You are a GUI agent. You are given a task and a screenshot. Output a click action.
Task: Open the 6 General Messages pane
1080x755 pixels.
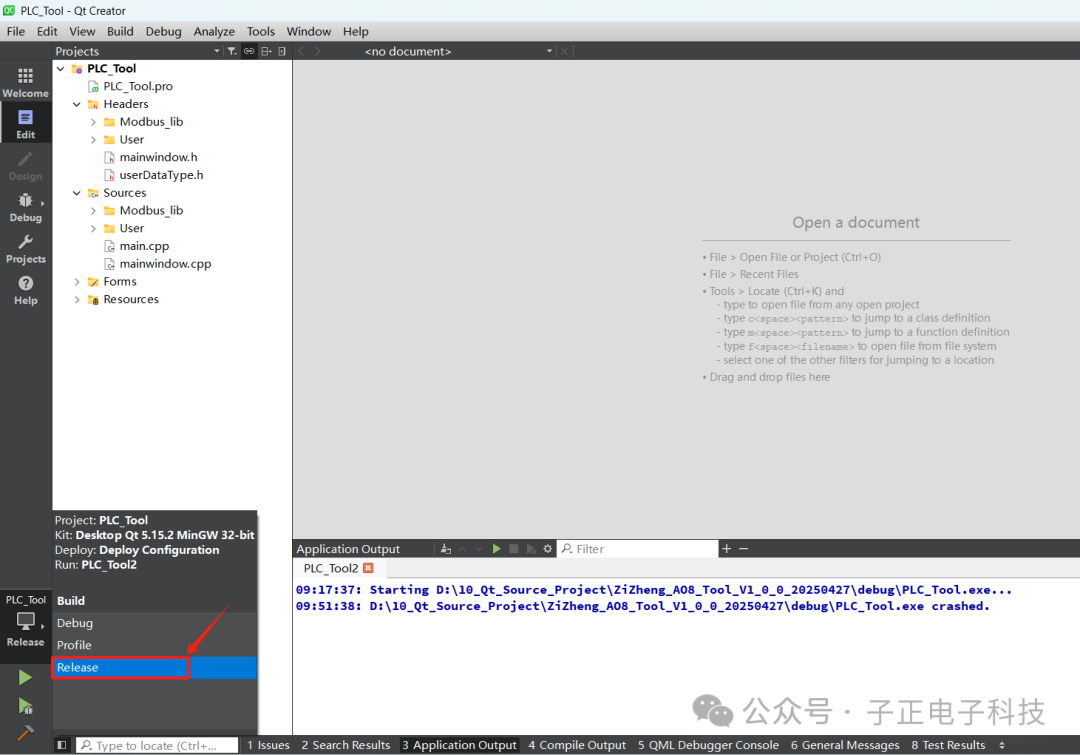click(x=845, y=745)
